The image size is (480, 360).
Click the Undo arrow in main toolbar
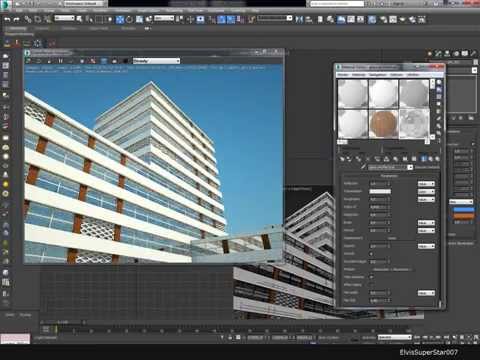[x=7, y=20]
